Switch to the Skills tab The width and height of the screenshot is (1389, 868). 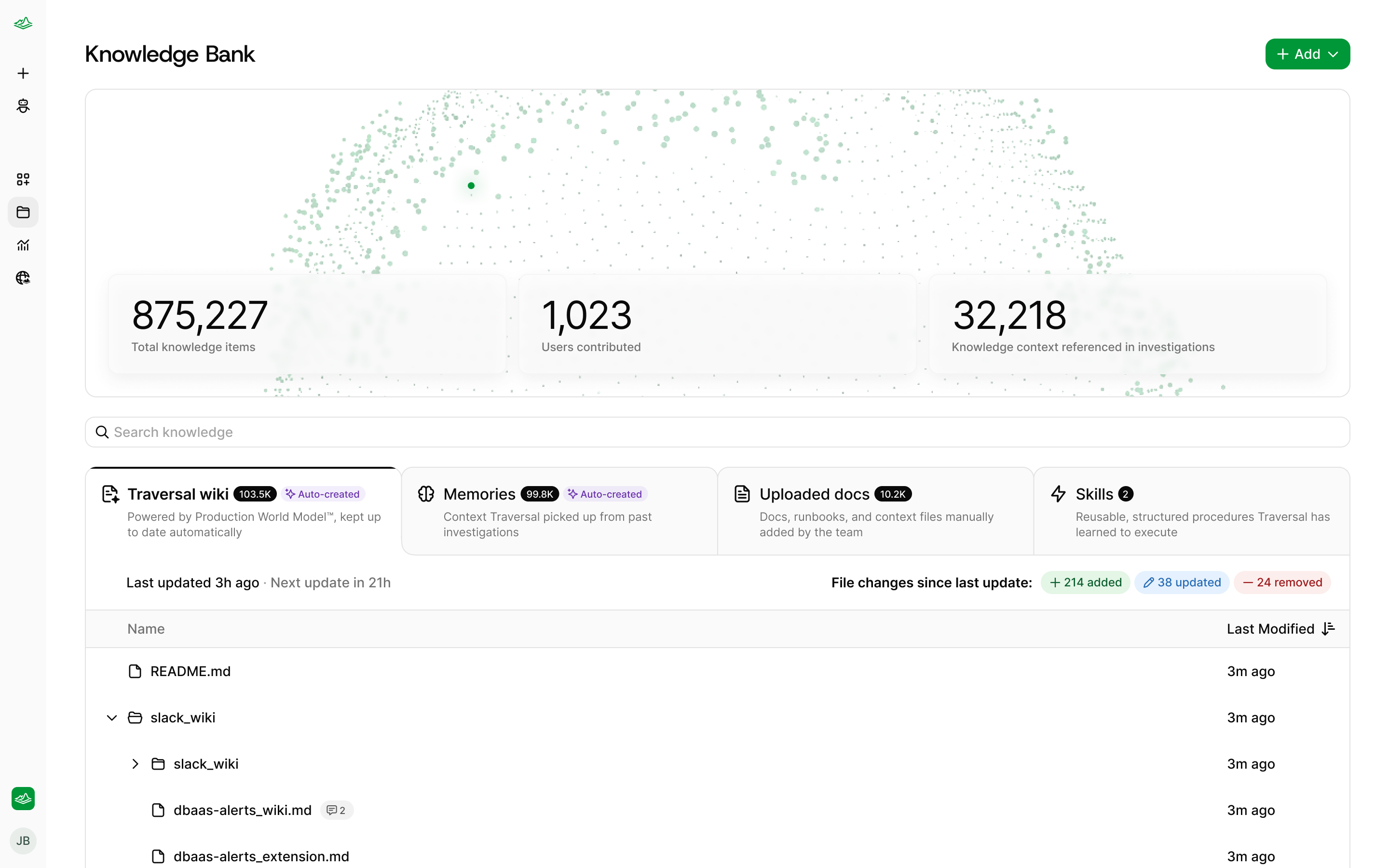[1192, 512]
